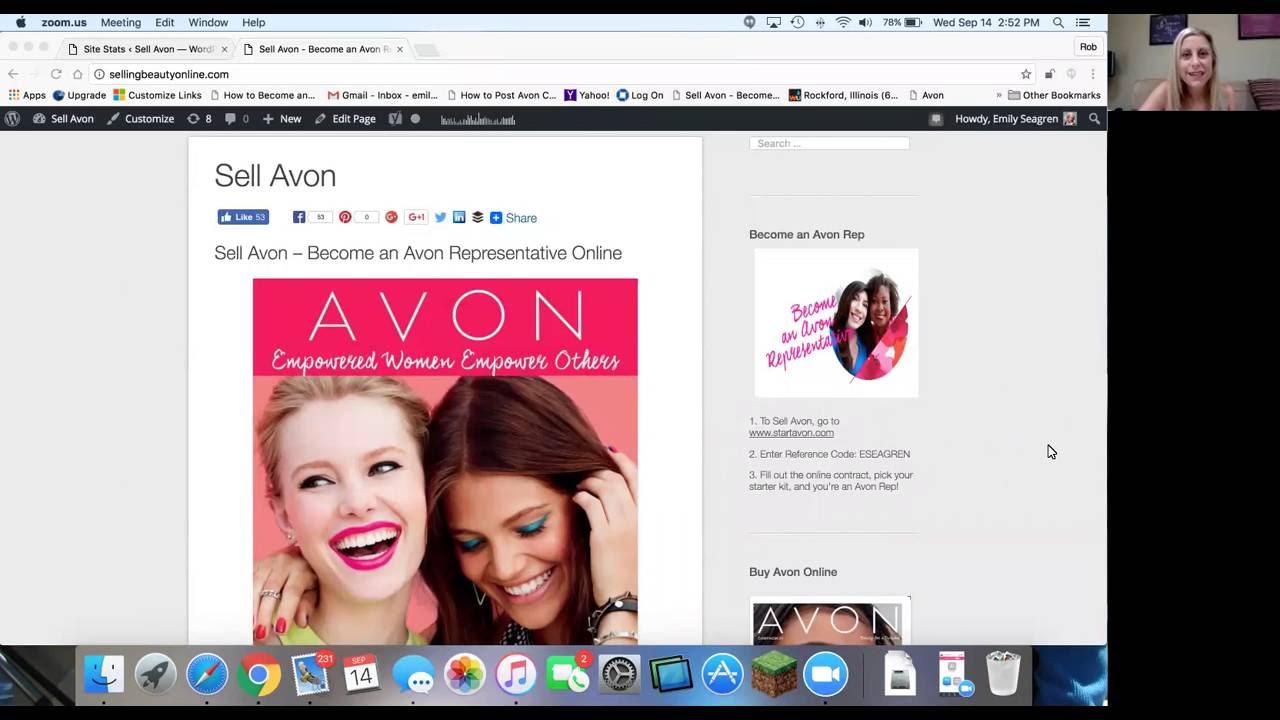Open the Customize Links bookmark

tap(157, 95)
